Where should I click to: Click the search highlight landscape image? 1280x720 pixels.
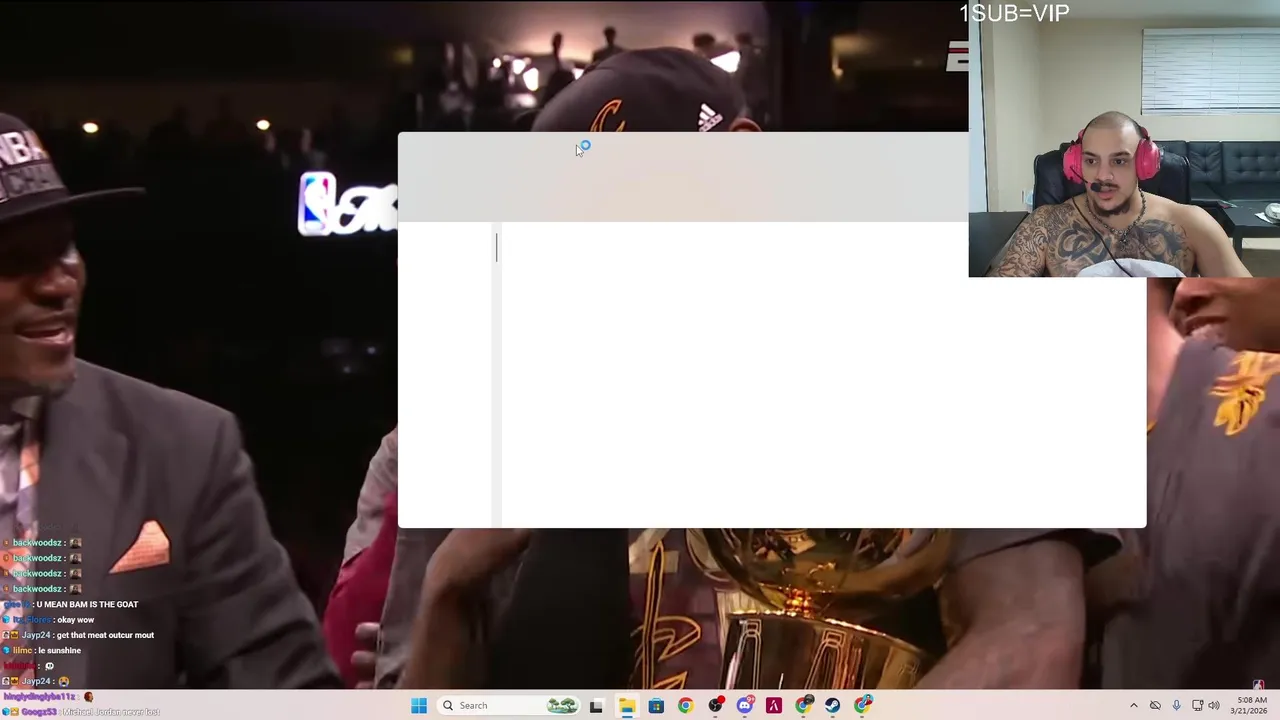click(x=562, y=705)
